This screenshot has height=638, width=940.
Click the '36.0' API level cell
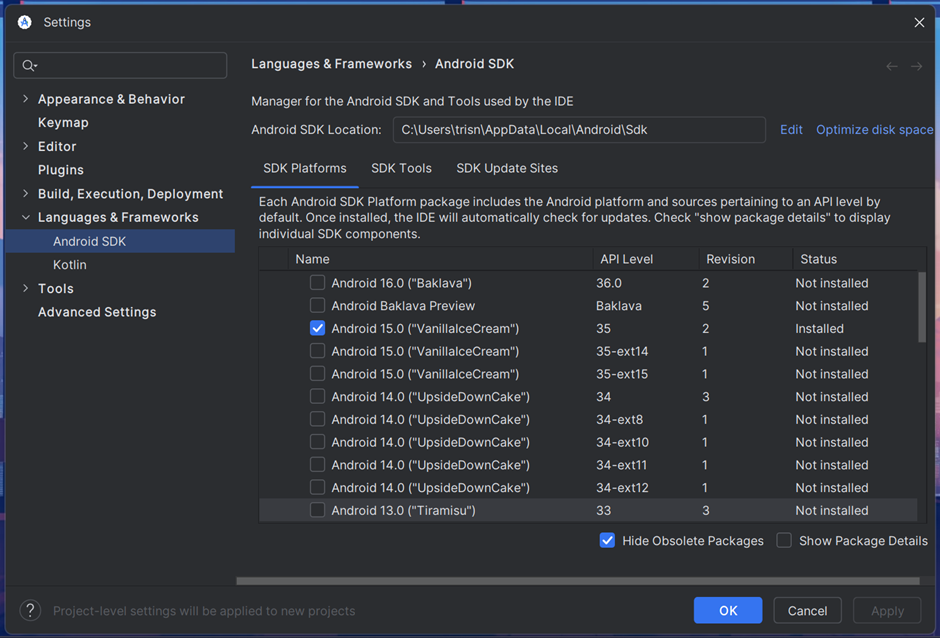click(608, 283)
